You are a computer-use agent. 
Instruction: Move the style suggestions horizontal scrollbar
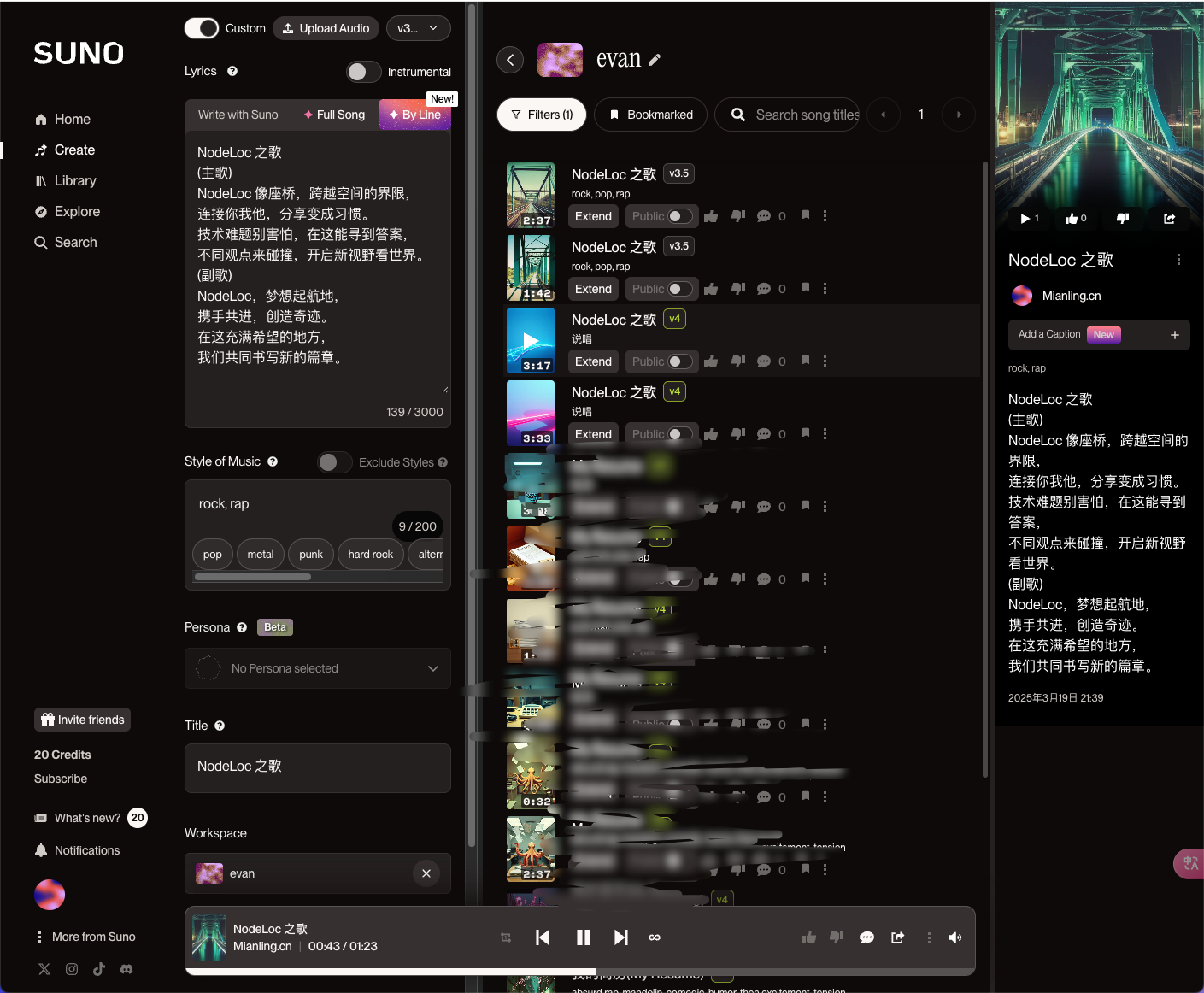pos(253,577)
